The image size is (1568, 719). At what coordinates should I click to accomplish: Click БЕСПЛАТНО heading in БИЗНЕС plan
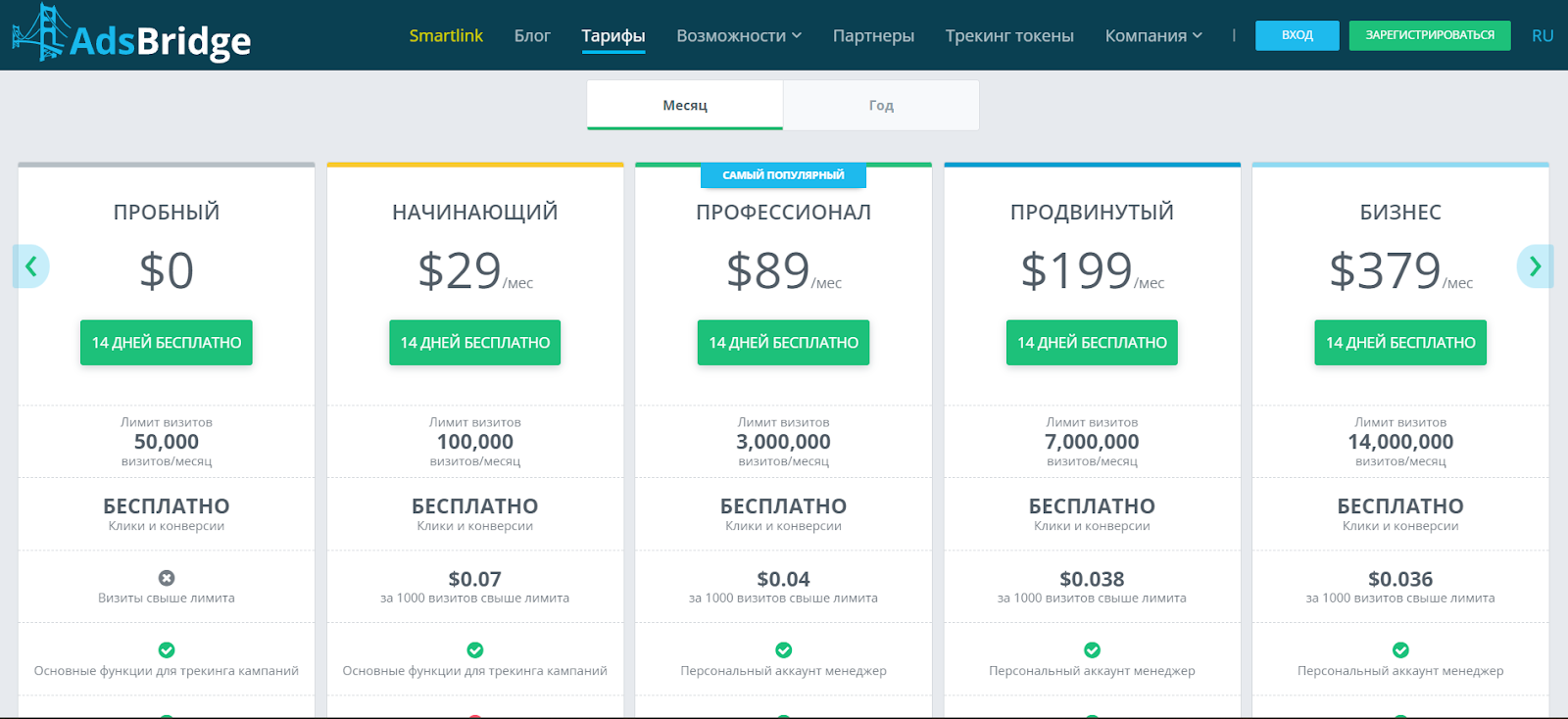[x=1400, y=506]
